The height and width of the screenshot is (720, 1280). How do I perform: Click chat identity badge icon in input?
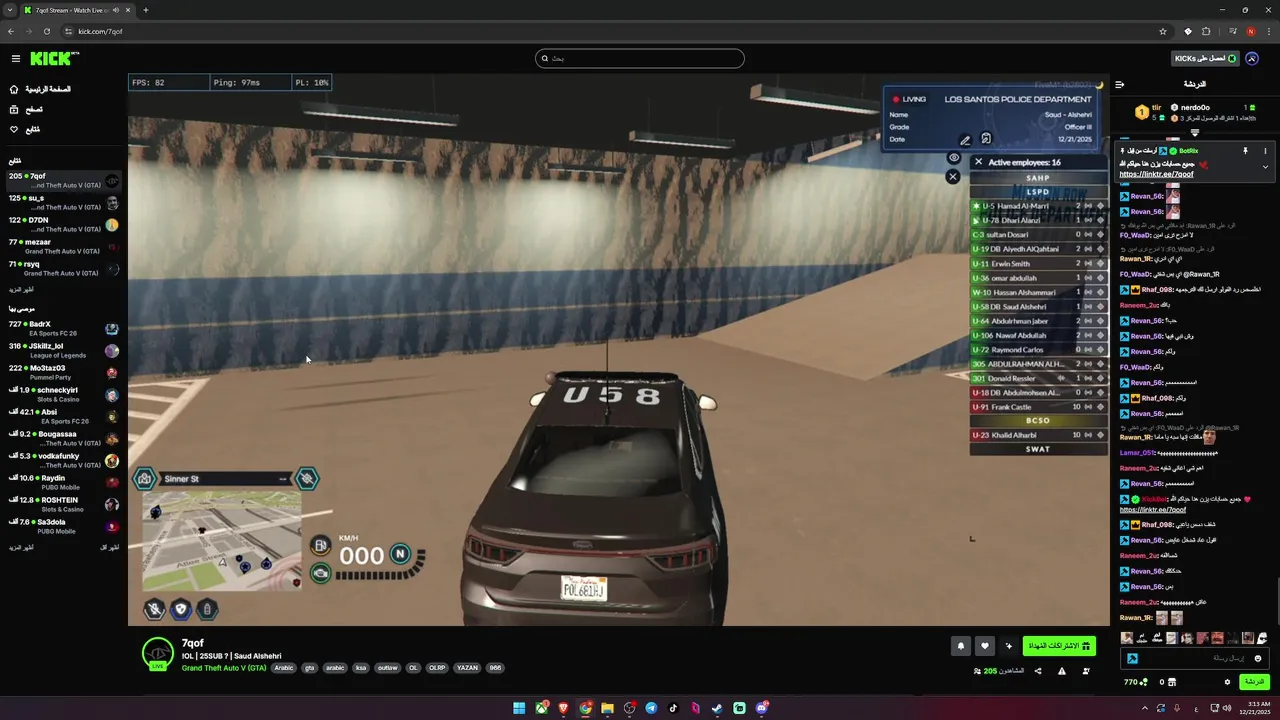(1132, 658)
